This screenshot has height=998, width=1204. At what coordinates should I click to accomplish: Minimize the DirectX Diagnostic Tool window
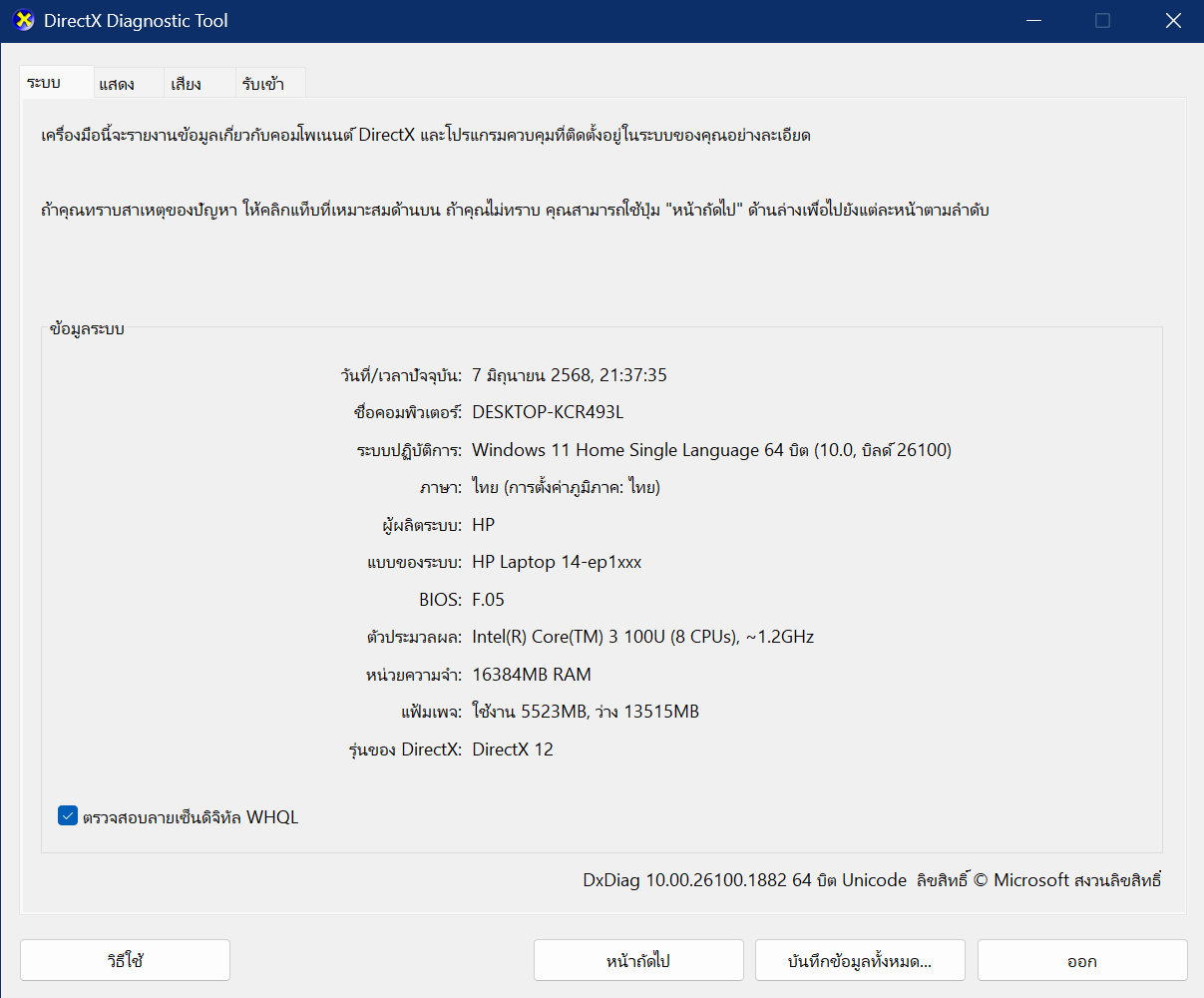point(1031,21)
